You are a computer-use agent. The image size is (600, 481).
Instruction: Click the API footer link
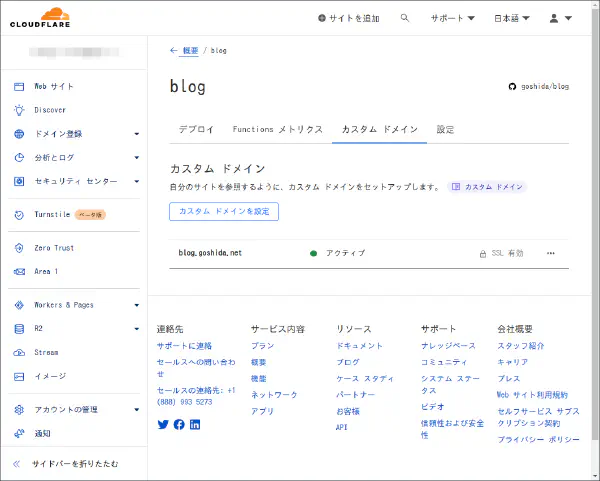(341, 427)
